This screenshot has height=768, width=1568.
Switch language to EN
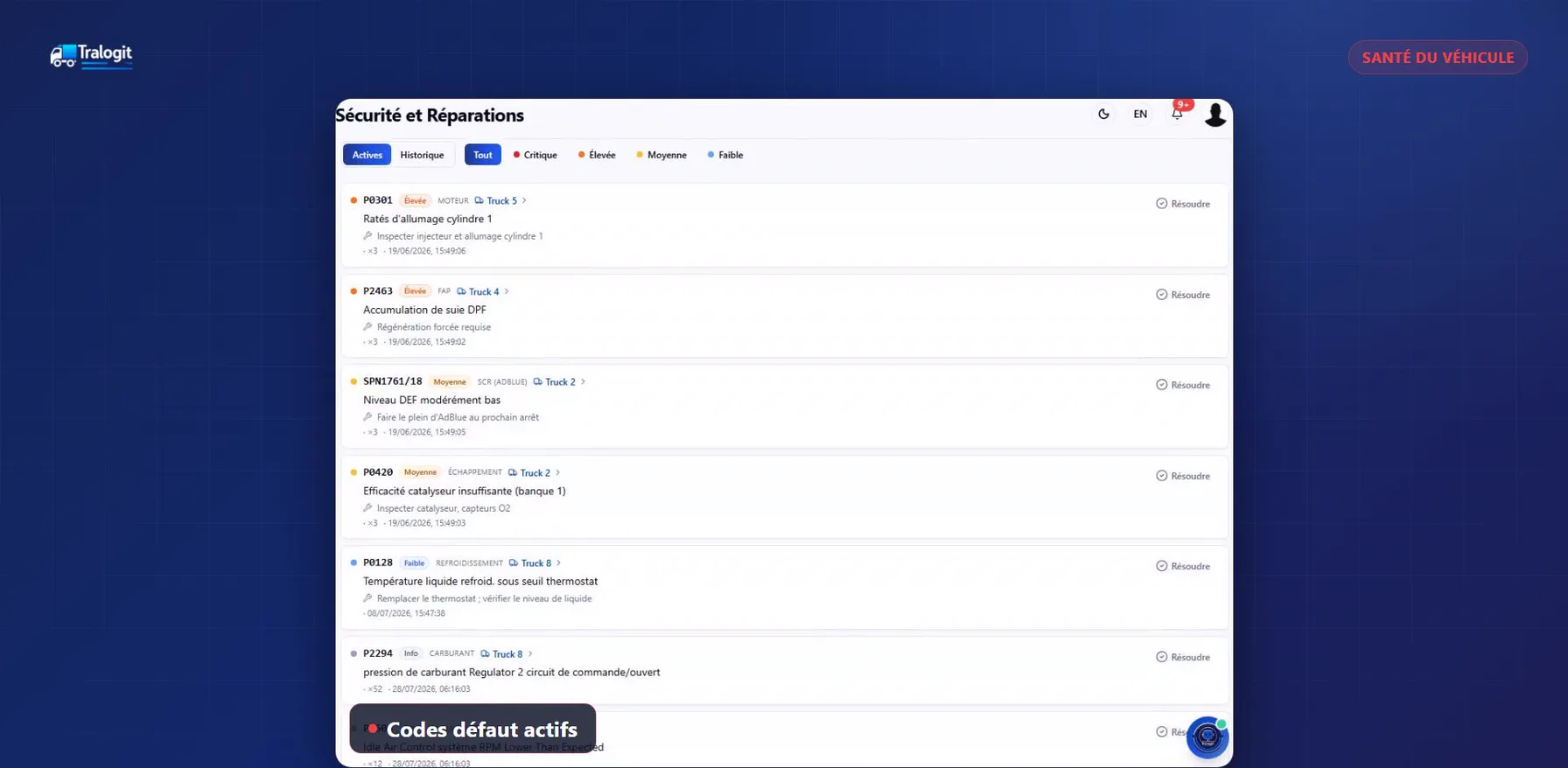point(1140,114)
